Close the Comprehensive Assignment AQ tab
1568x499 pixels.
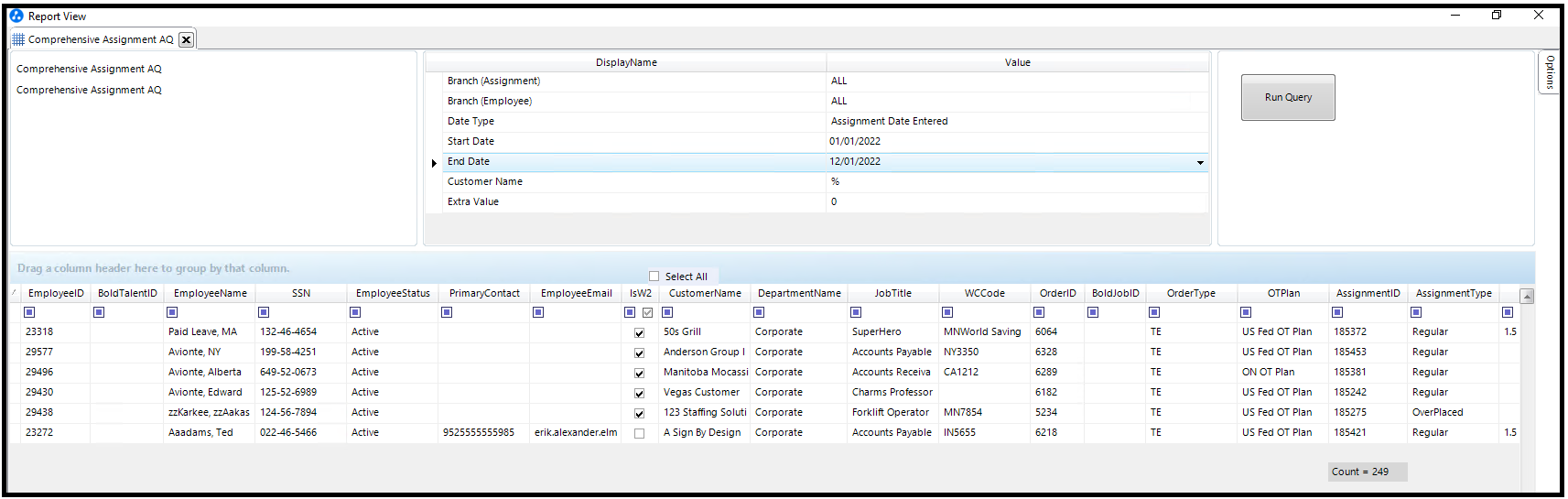click(186, 39)
